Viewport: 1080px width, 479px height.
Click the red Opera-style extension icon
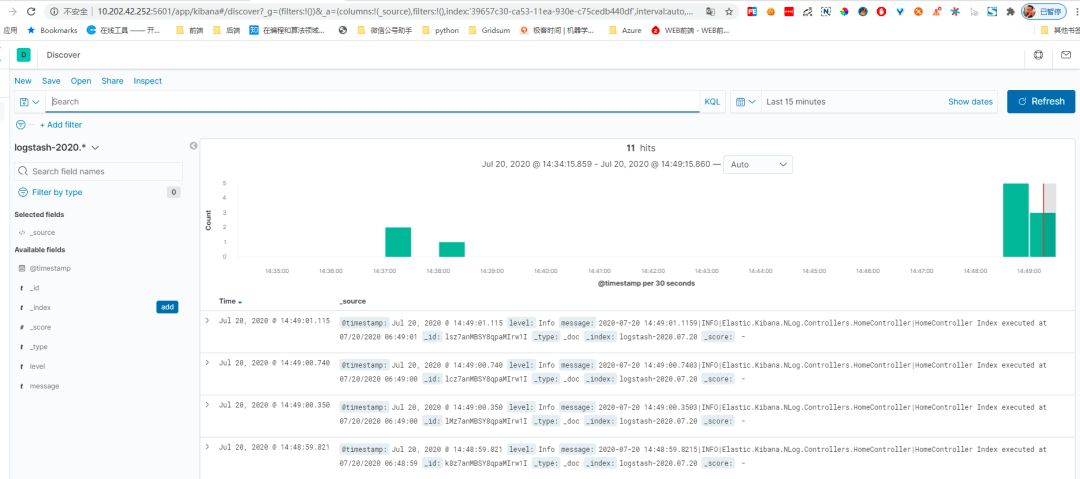click(x=882, y=12)
